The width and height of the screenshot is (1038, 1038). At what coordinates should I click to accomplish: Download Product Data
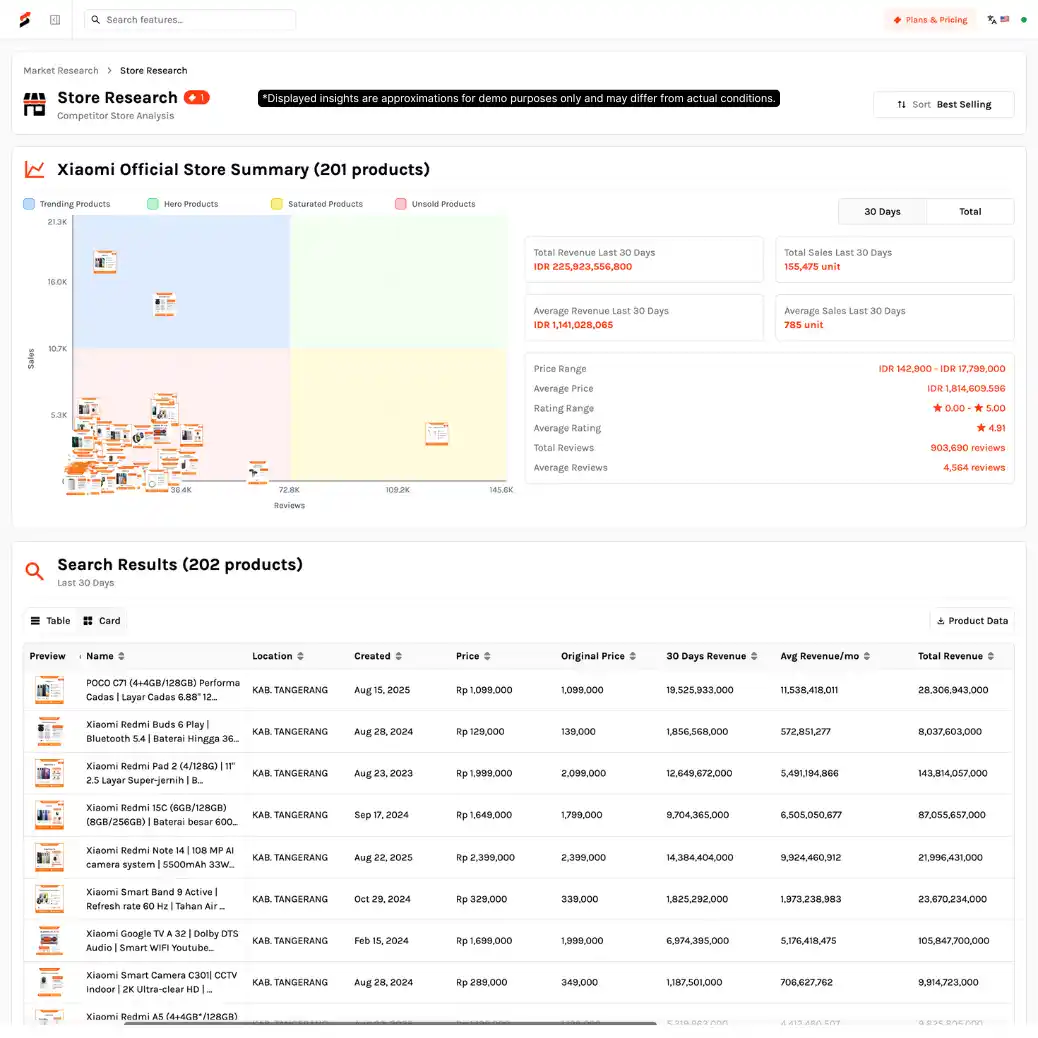tap(971, 621)
